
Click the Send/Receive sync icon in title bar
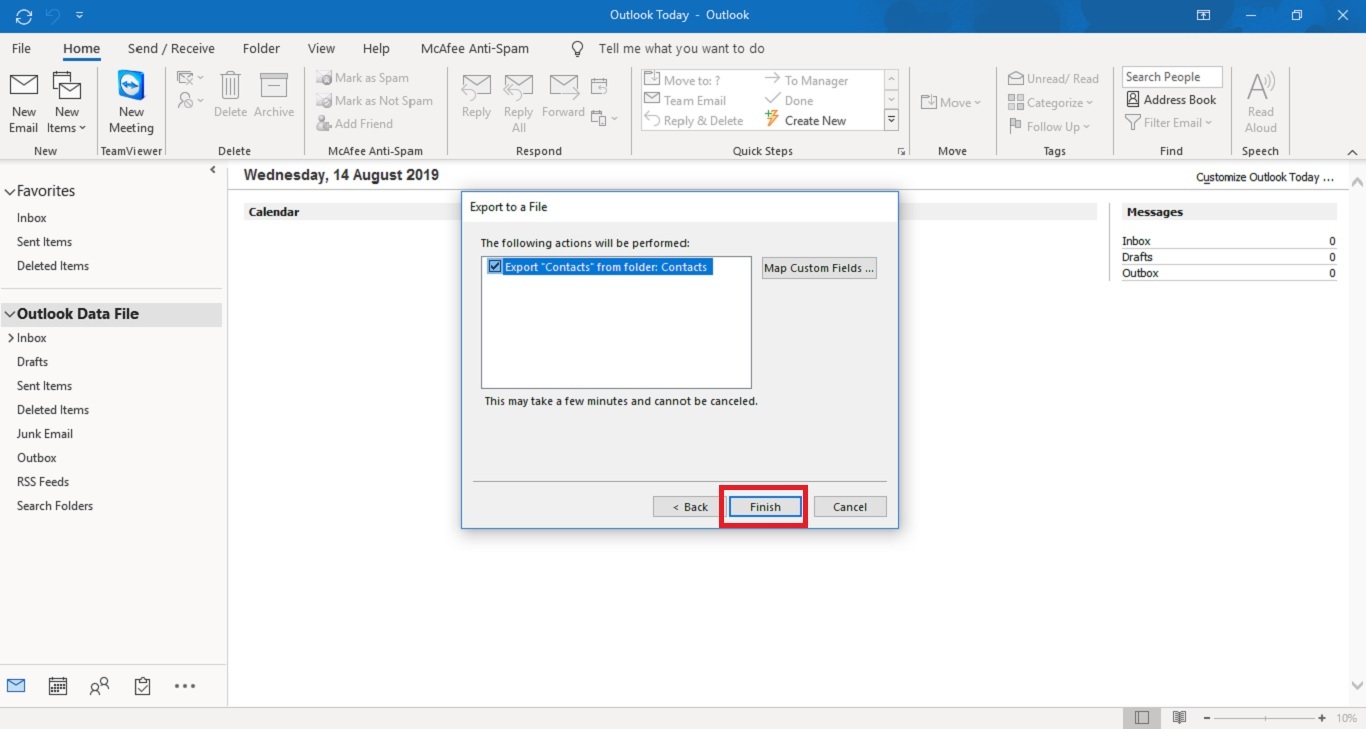pos(24,15)
